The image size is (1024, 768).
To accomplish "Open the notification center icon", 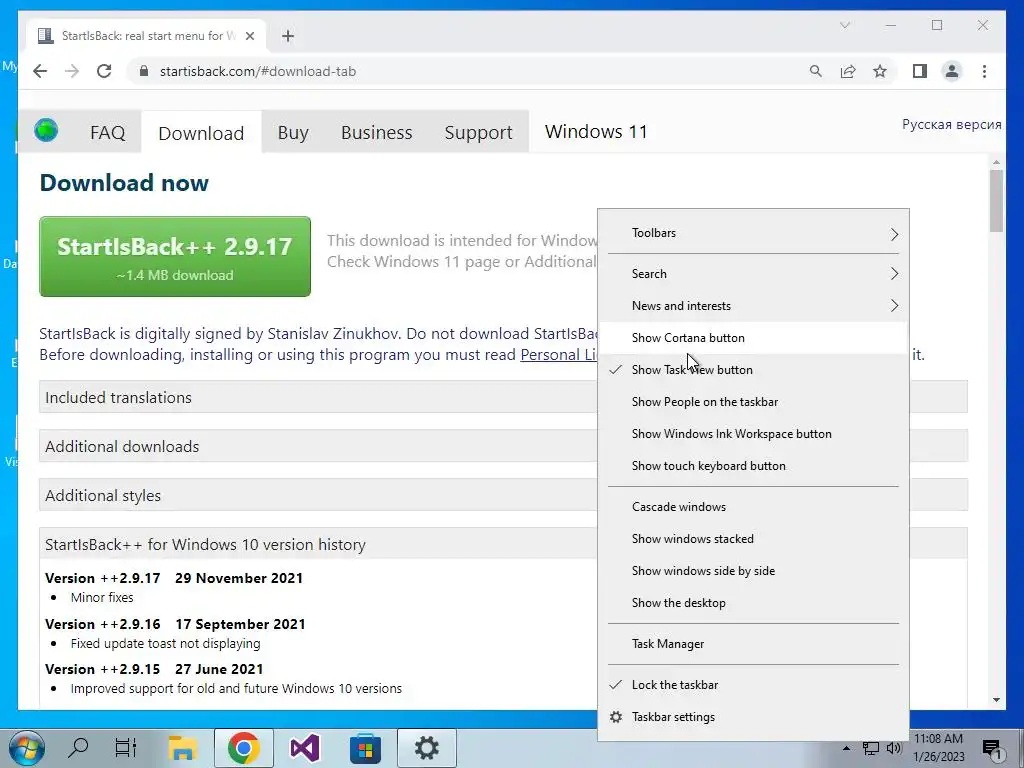I will point(992,749).
